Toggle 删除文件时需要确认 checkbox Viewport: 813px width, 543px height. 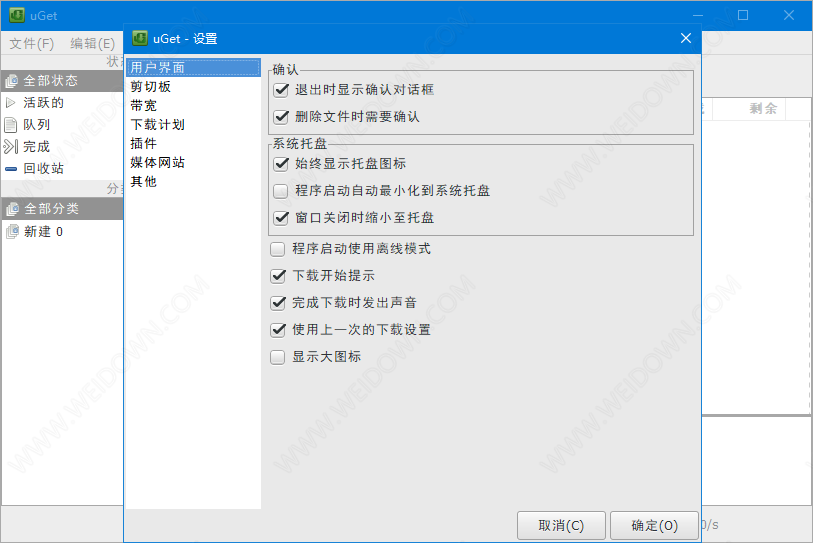(x=281, y=117)
